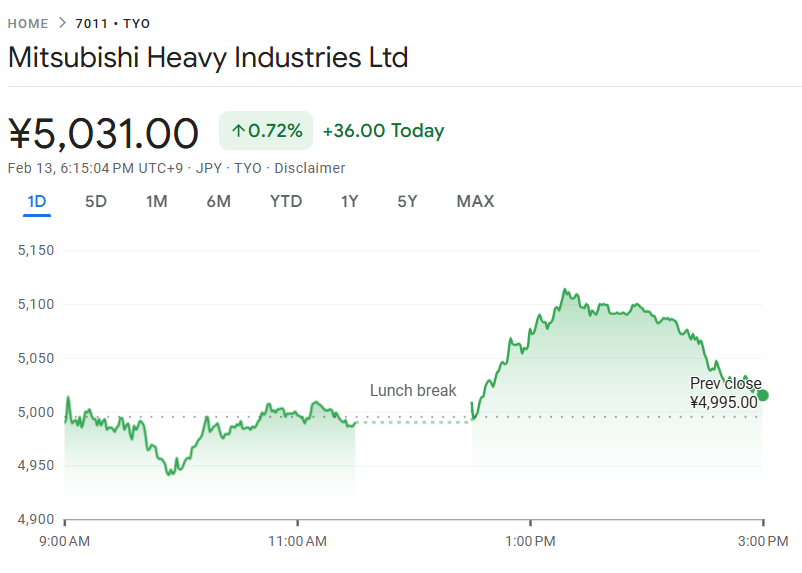This screenshot has width=802, height=573.
Task: Click the Lunch break label on the chart
Action: click(x=413, y=391)
